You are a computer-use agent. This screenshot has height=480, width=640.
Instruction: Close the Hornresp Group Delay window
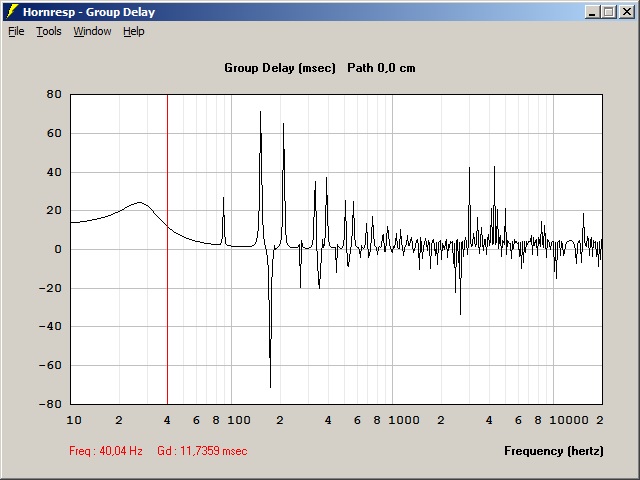[x=627, y=12]
